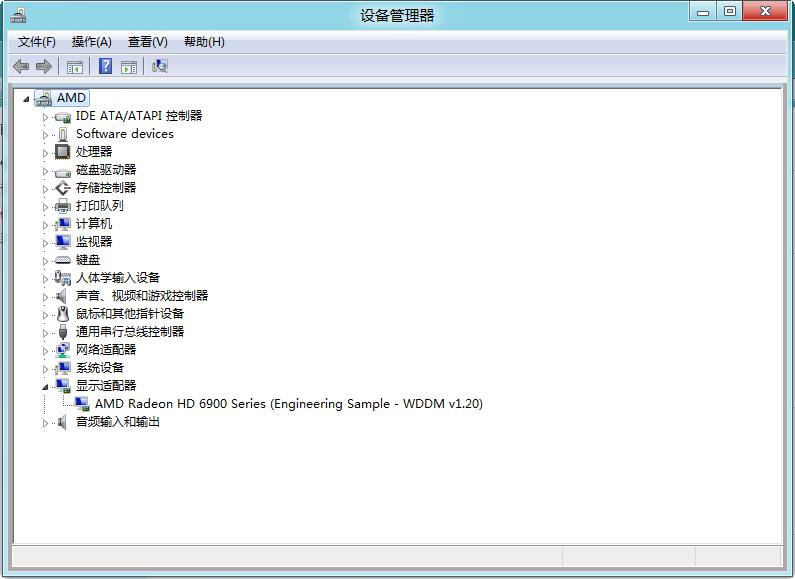This screenshot has width=795, height=579.
Task: Click the forward arrow toolbar icon
Action: pyautogui.click(x=43, y=67)
